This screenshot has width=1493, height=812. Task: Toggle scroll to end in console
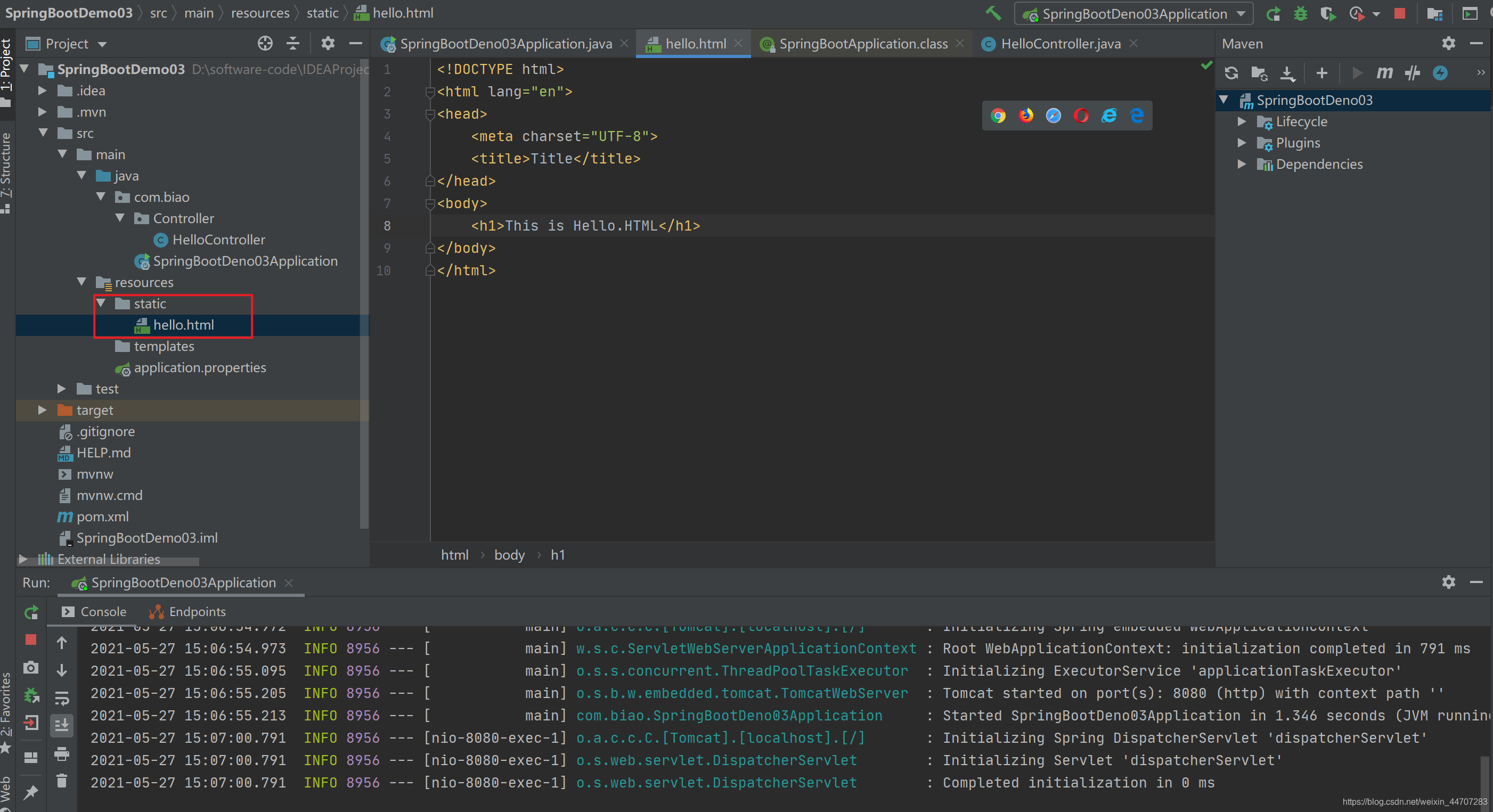62,725
